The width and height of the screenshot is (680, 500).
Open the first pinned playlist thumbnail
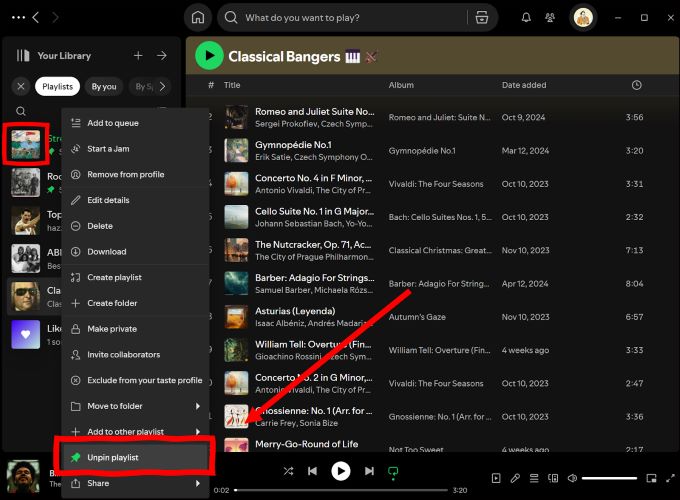[26, 144]
